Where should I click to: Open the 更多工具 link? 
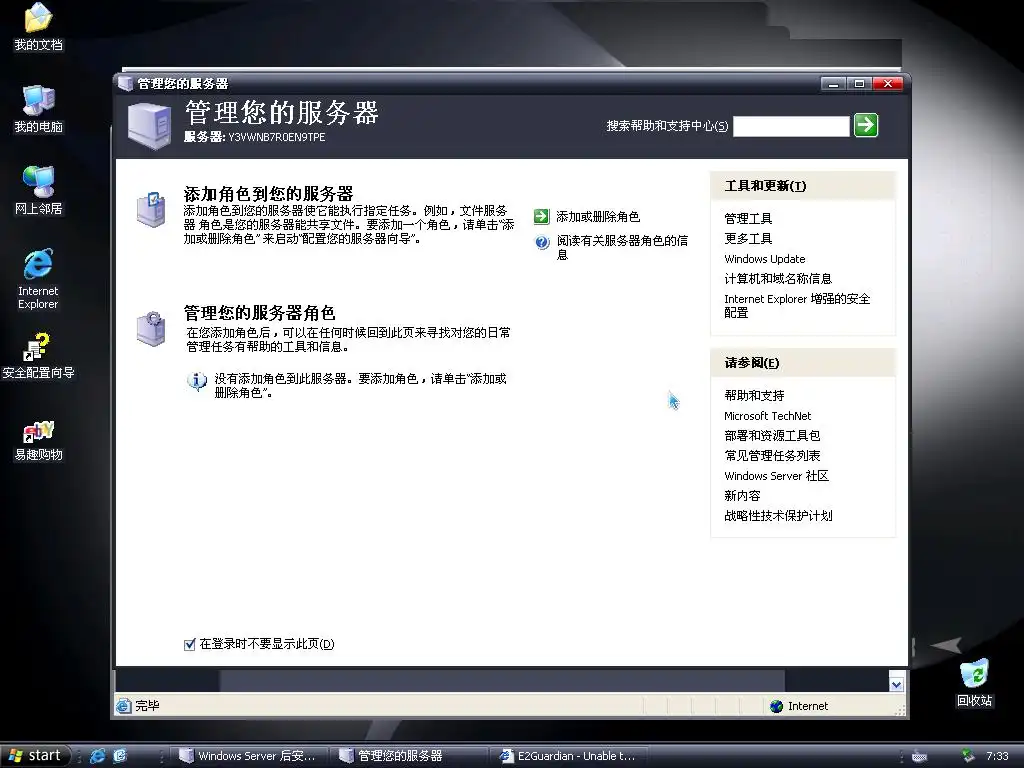click(748, 238)
